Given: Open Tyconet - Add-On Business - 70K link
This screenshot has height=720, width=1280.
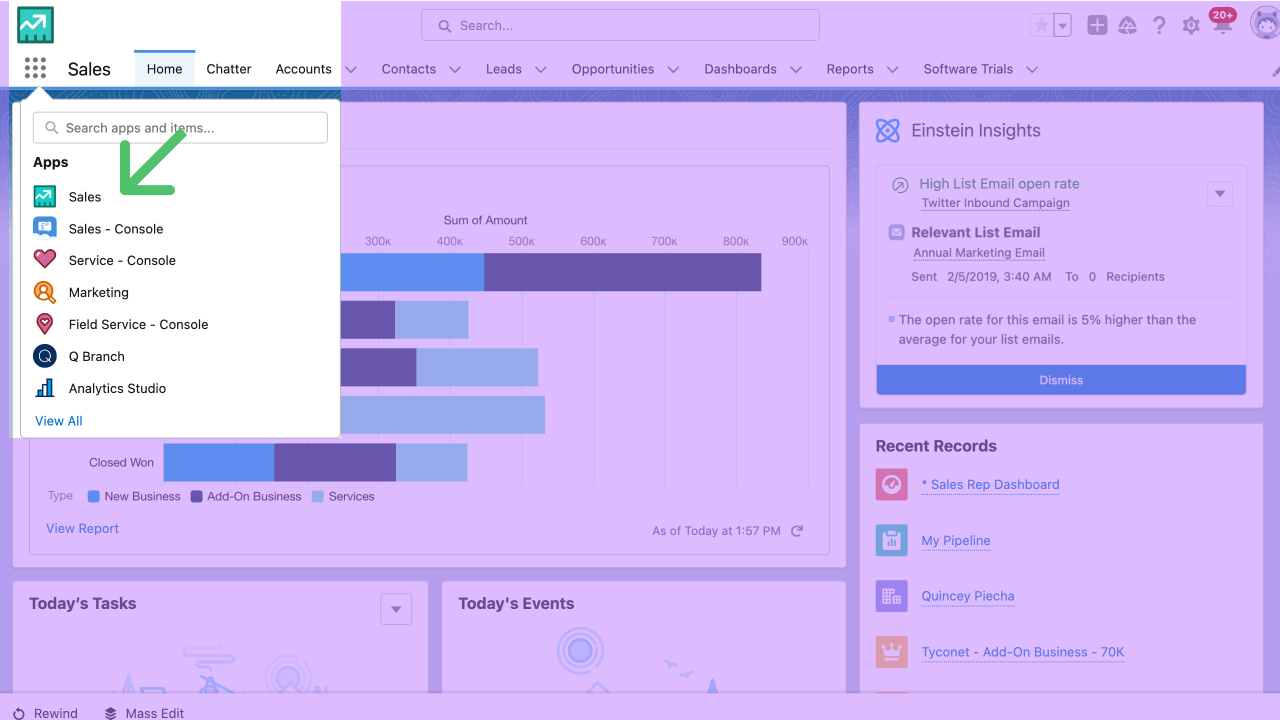Looking at the screenshot, I should point(1023,652).
